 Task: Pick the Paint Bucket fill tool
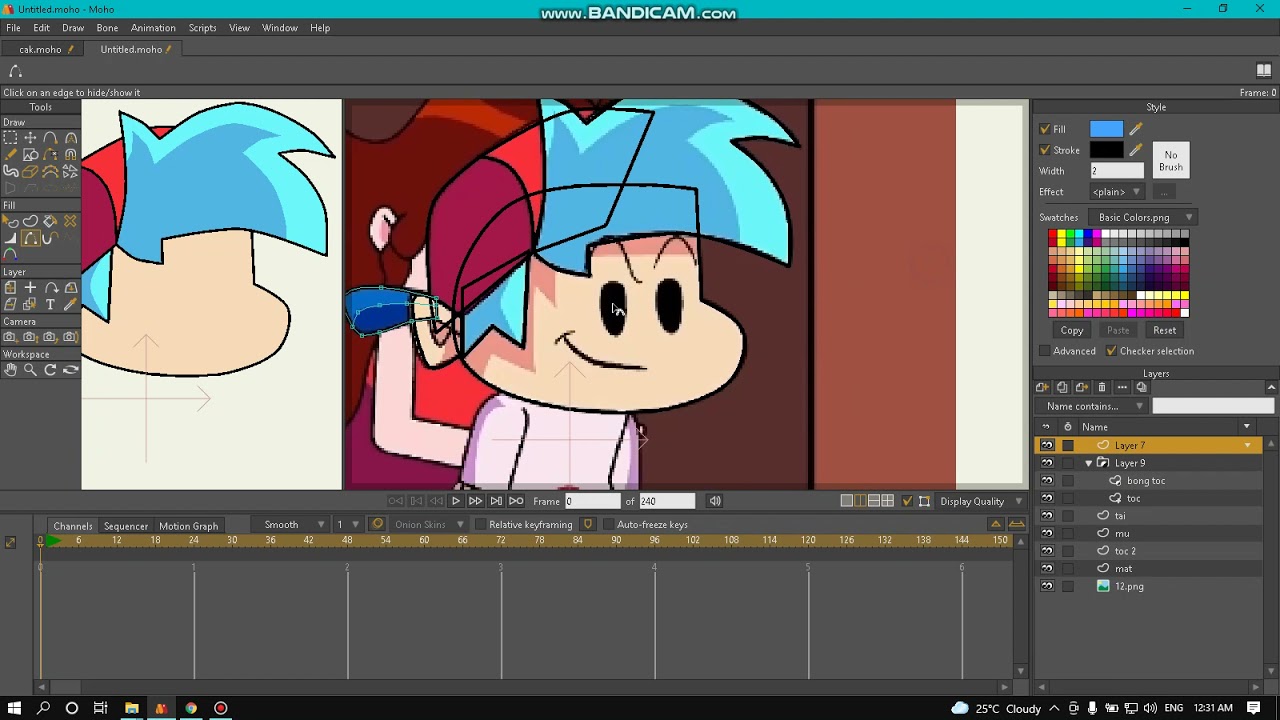[50, 221]
